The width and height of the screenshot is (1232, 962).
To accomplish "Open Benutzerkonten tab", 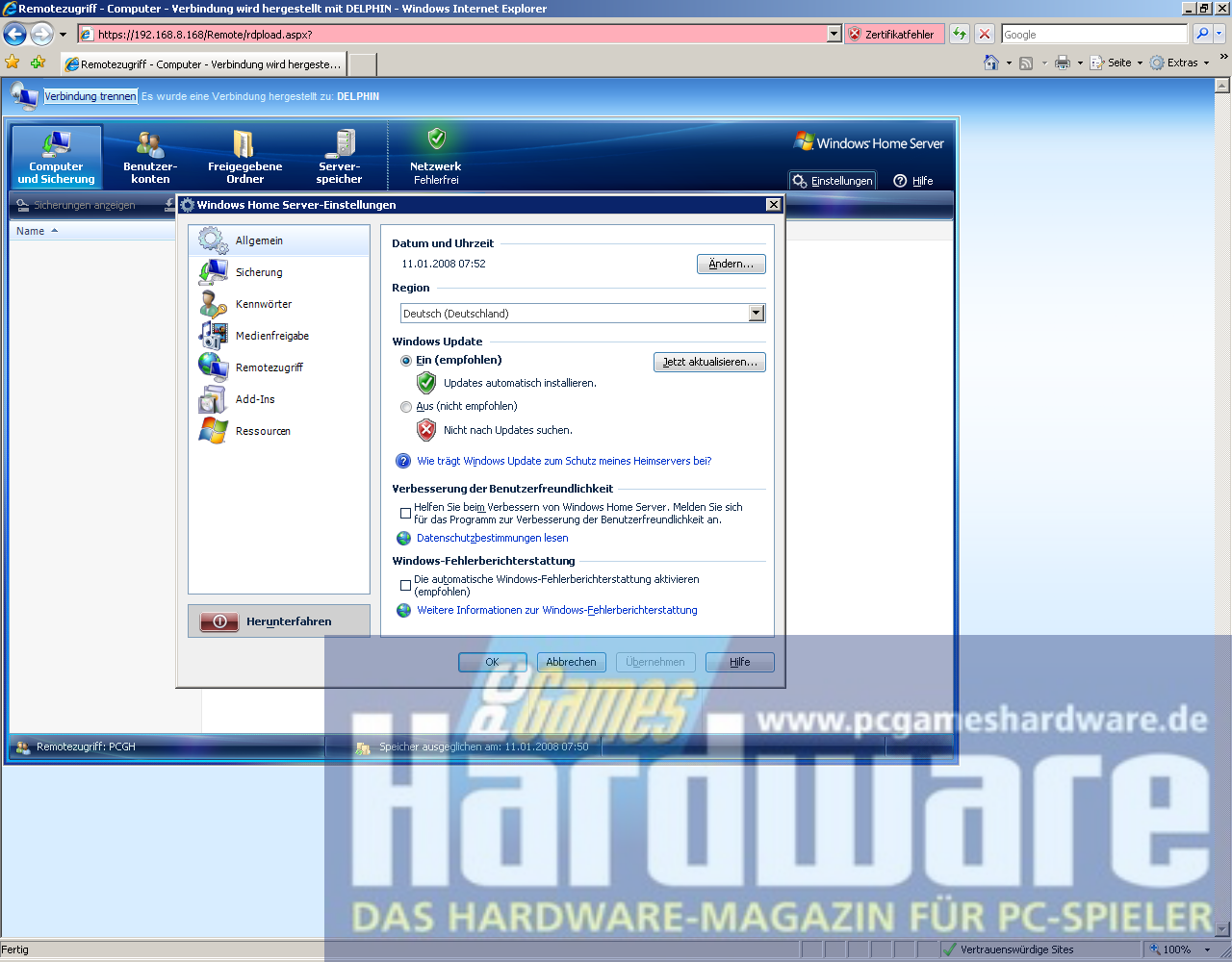I will point(150,157).
